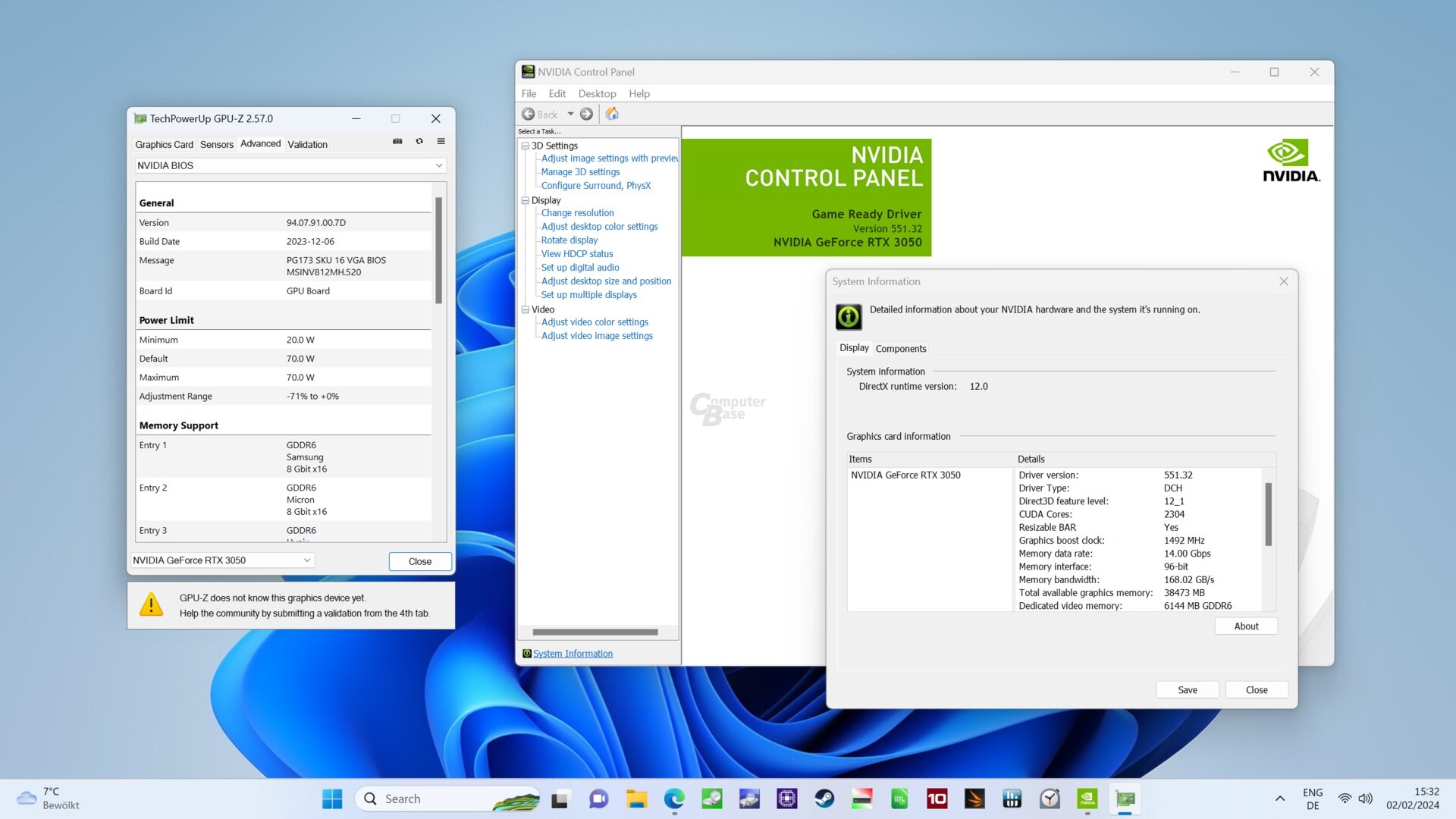
Task: Open View HDCP status
Action: [577, 254]
